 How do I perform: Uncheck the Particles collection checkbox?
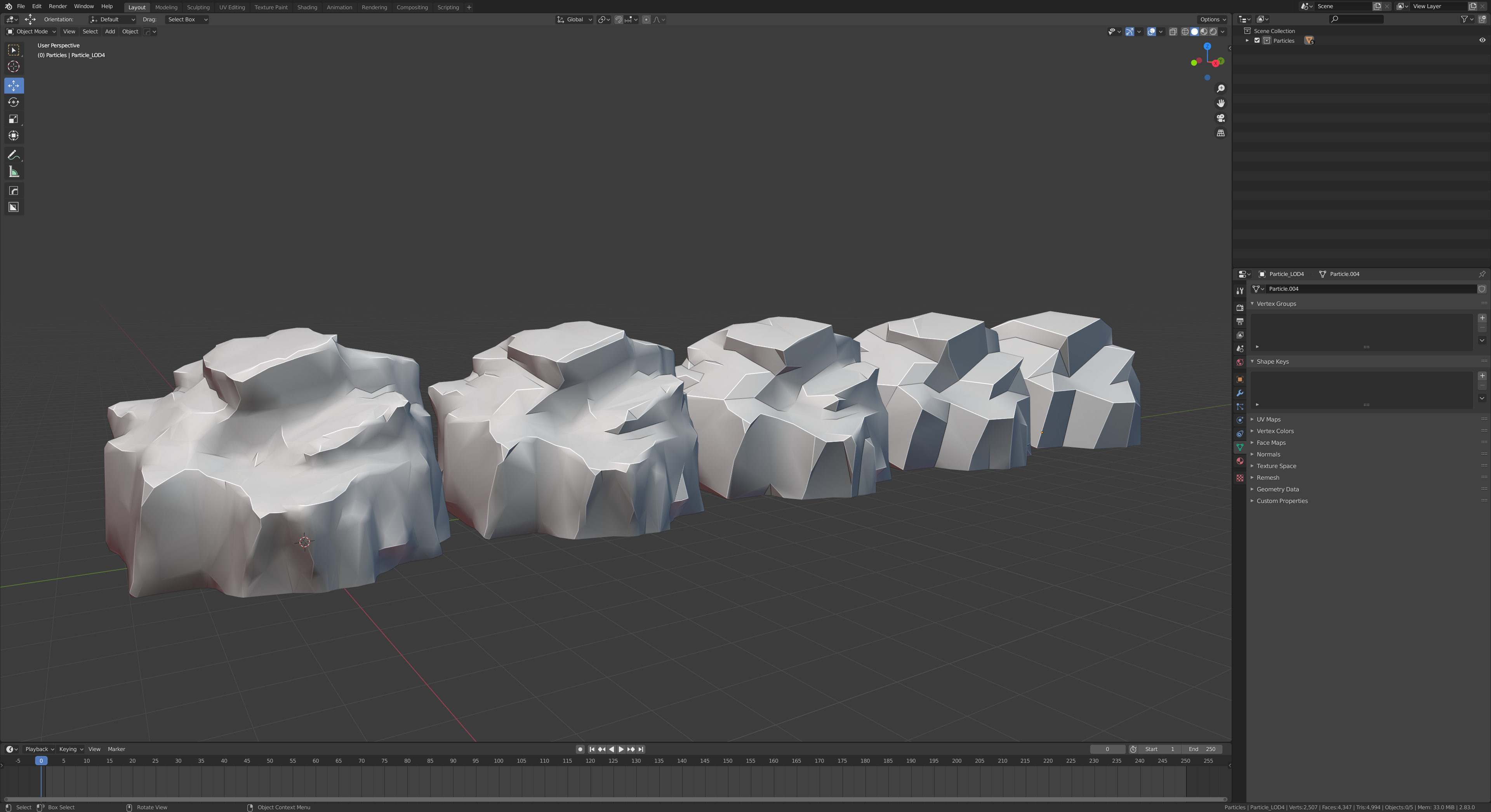pos(1257,40)
